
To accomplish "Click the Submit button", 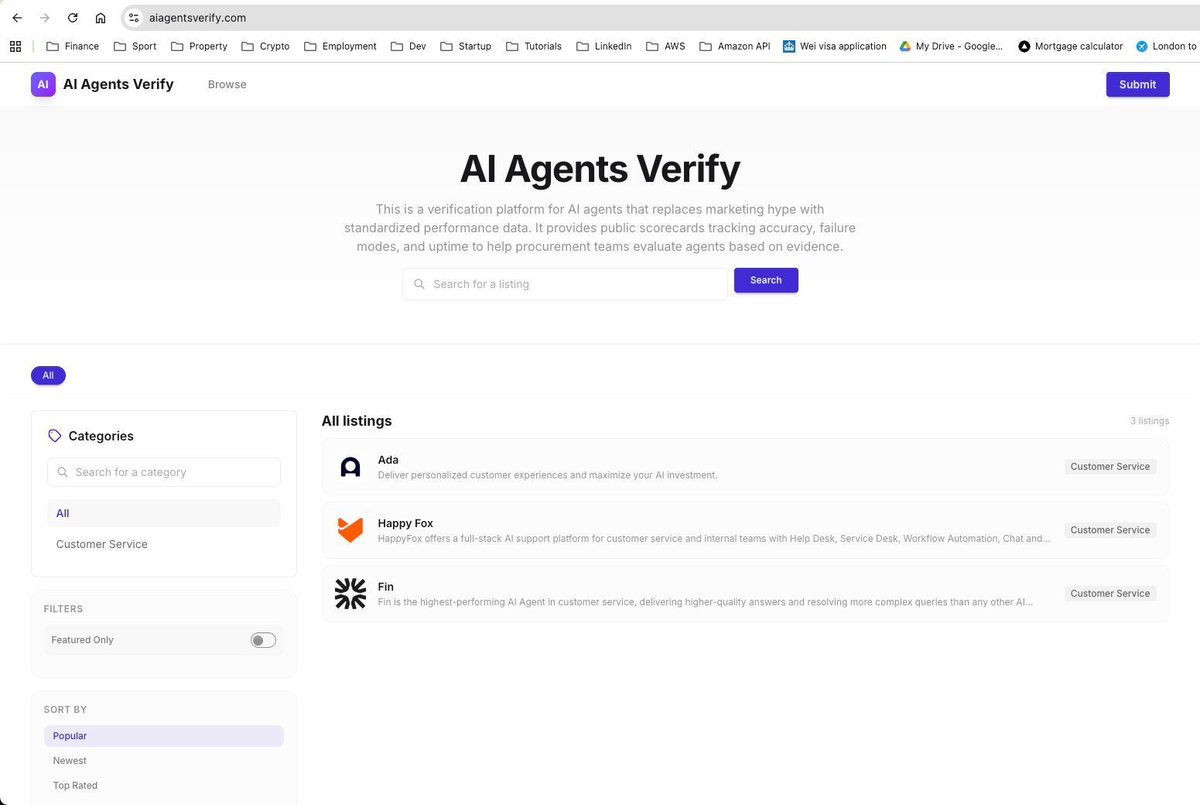I will point(1137,84).
